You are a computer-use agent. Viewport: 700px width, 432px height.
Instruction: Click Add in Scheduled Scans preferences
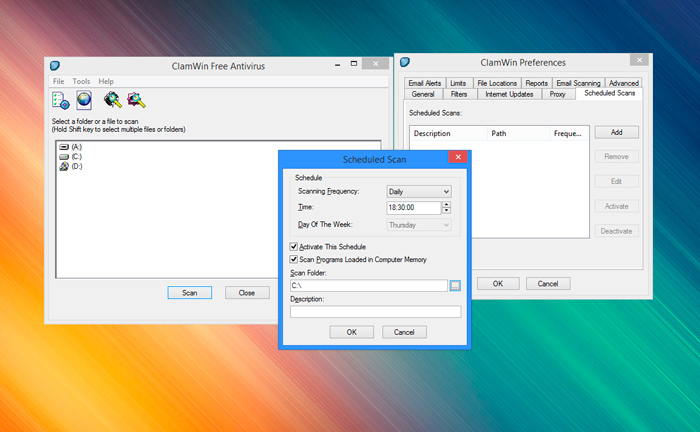(x=617, y=132)
